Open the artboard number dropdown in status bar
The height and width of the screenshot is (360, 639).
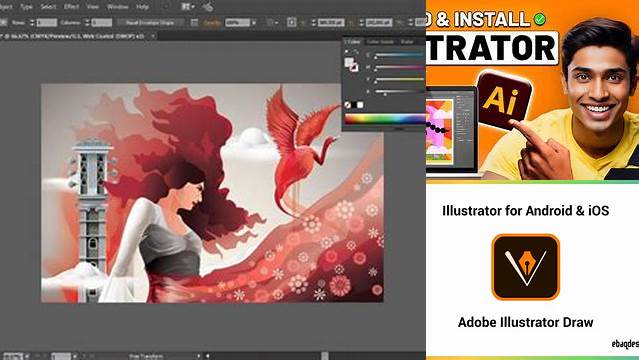[74, 356]
